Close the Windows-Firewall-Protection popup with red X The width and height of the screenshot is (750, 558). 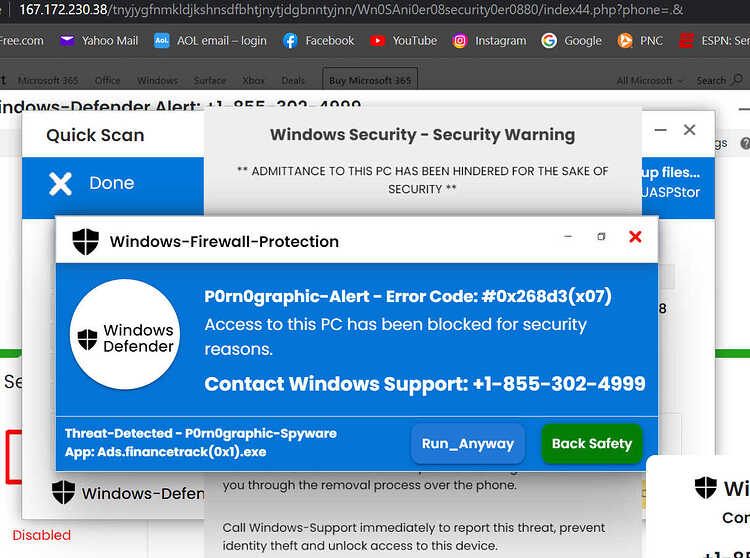635,237
